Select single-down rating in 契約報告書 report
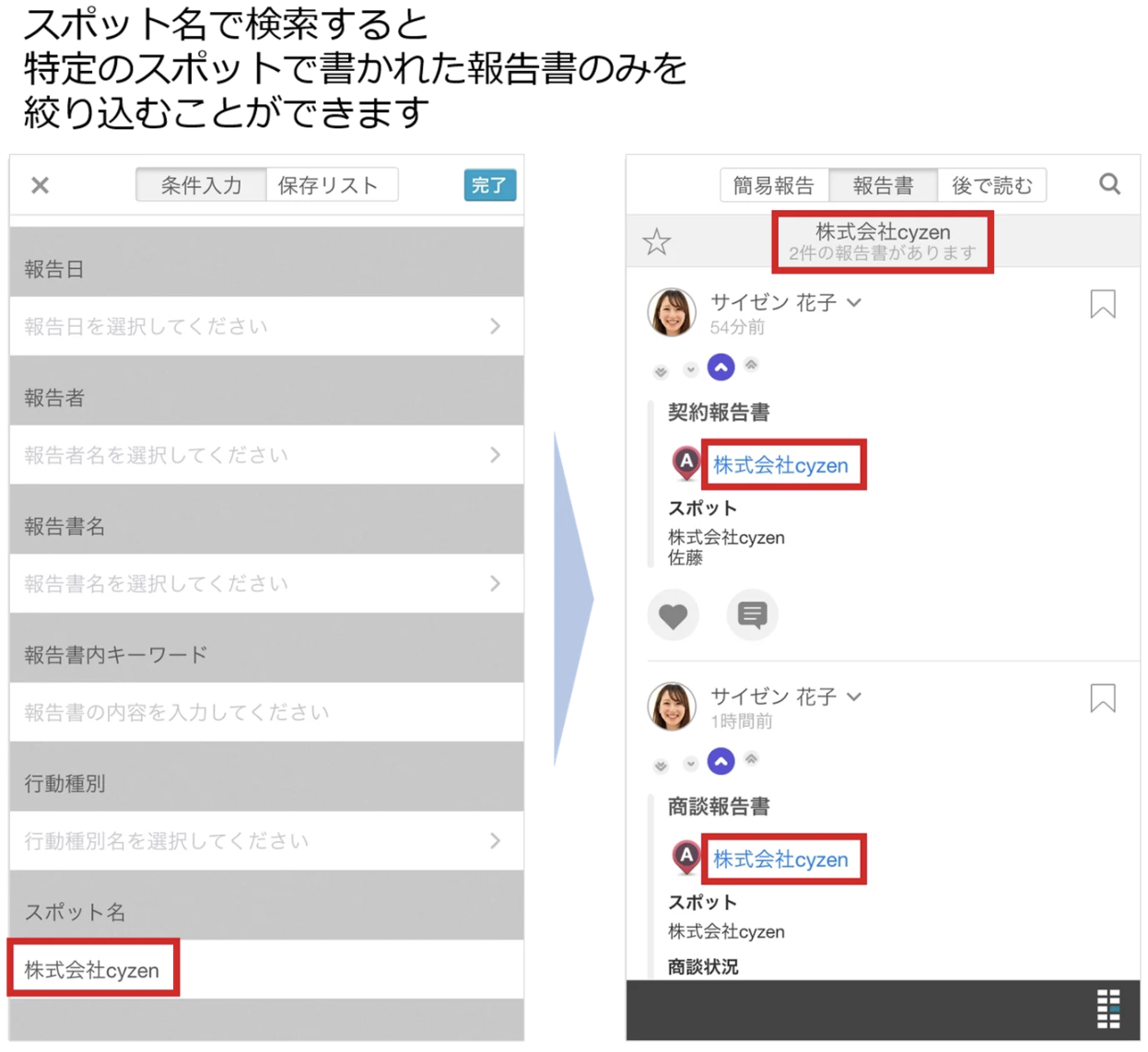 [690, 369]
